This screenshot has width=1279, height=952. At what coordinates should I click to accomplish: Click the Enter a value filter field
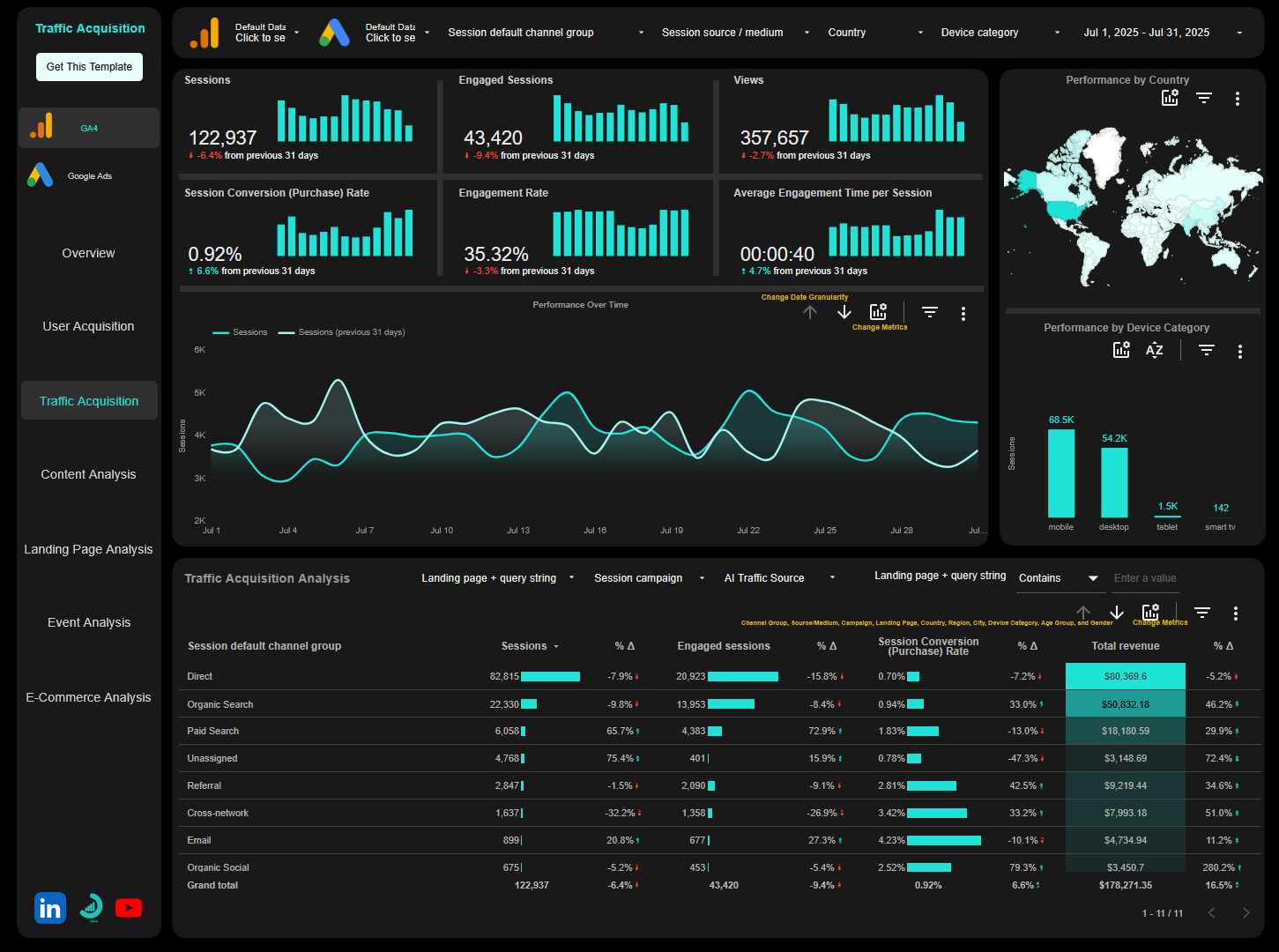(x=1155, y=577)
